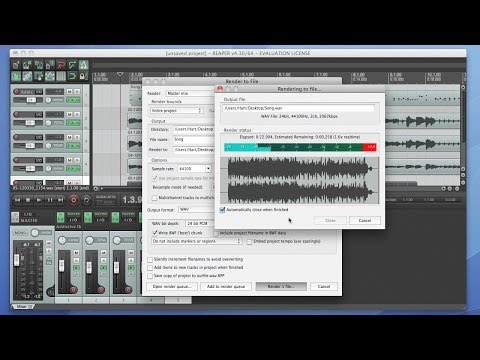Click the first track volume fader
Viewport: 480px width, 360px height.
tap(31, 100)
